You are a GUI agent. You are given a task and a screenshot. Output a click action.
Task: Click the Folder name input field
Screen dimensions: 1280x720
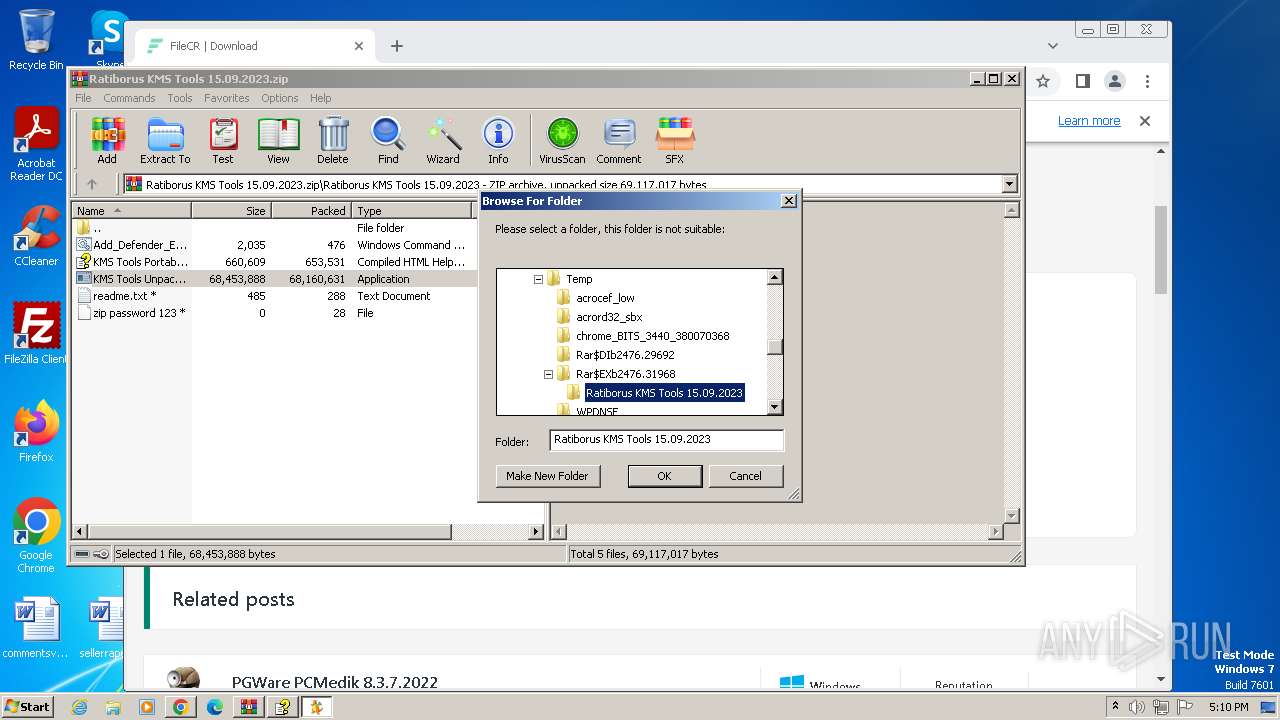(667, 439)
